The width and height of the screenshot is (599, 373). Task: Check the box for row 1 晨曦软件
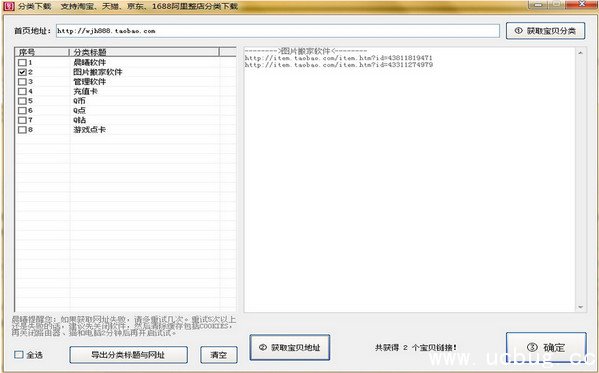(22, 62)
